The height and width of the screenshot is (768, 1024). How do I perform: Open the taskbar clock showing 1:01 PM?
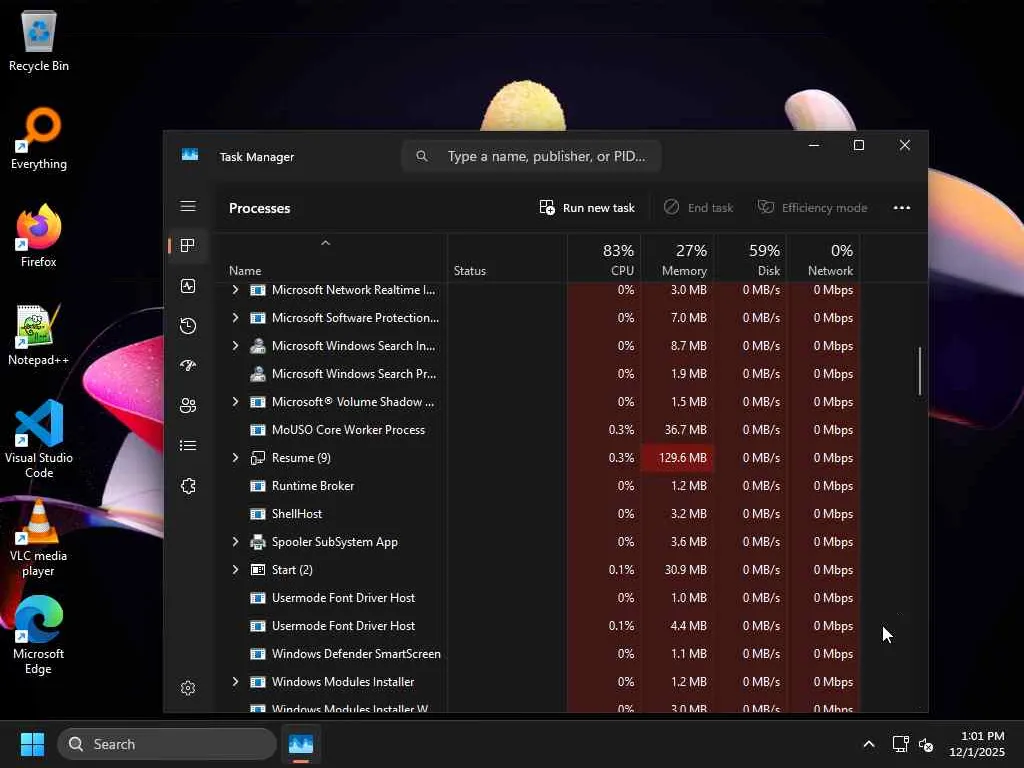(x=977, y=744)
